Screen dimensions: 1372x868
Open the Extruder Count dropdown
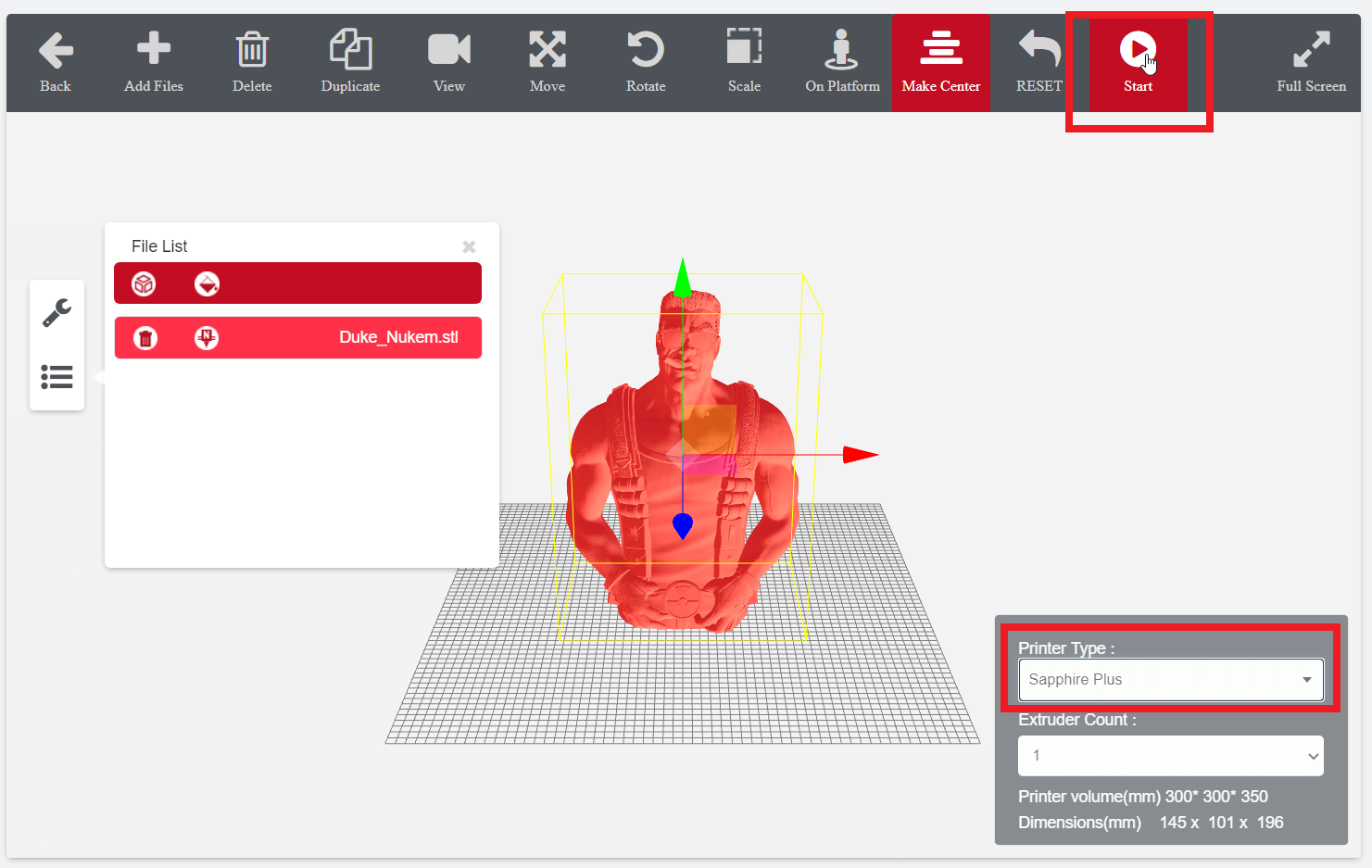1171,756
